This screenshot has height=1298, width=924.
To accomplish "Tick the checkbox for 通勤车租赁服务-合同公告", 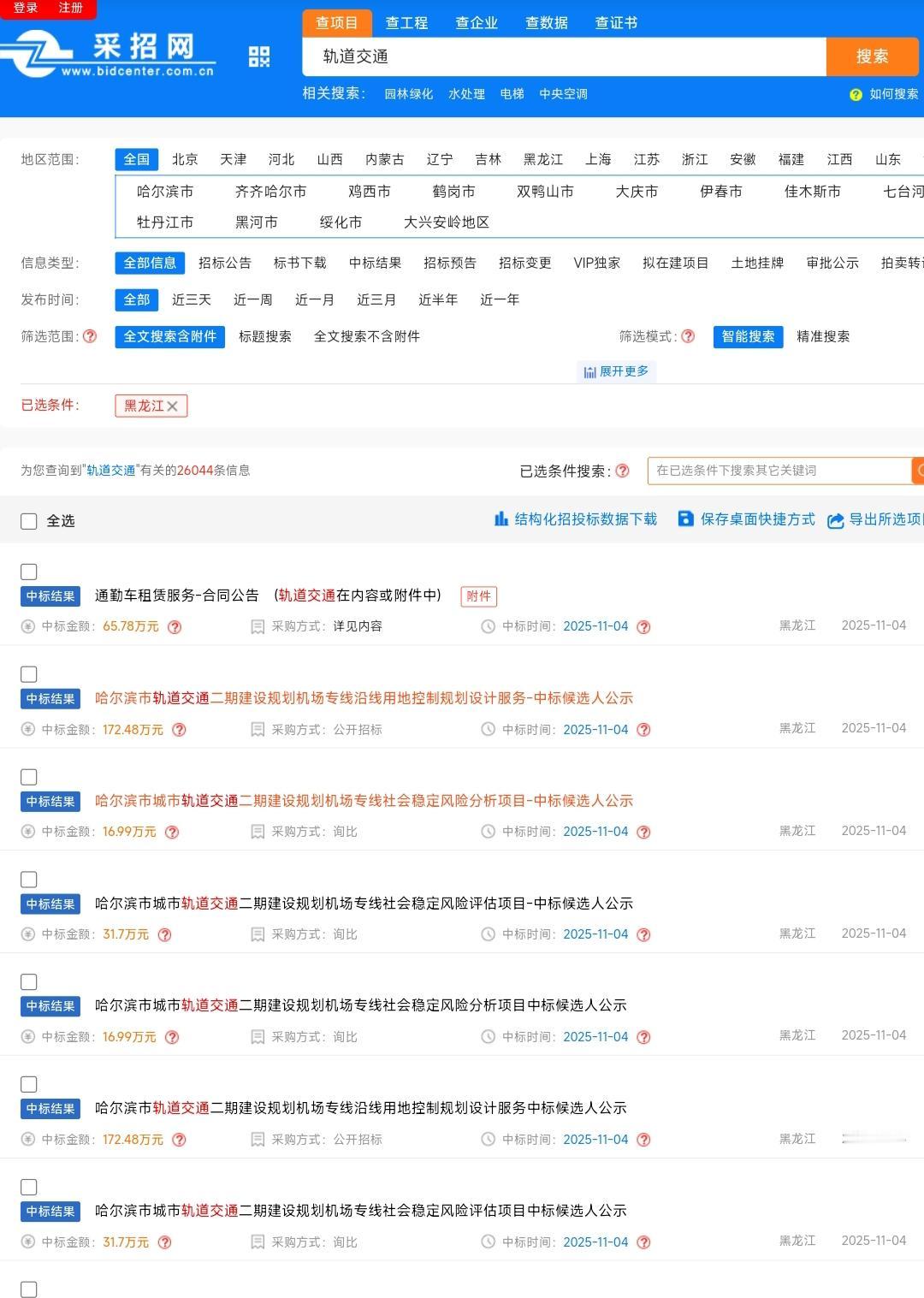I will 28,572.
